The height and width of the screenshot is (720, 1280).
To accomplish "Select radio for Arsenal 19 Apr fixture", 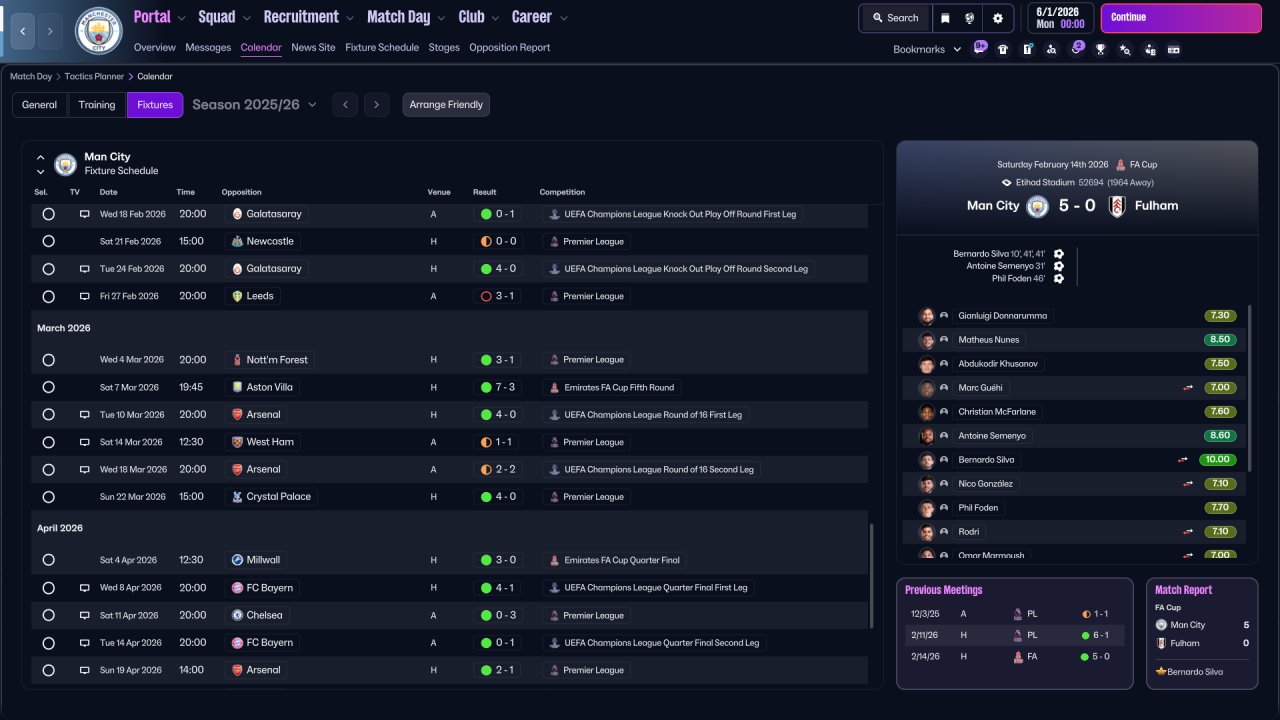I will (x=48, y=670).
